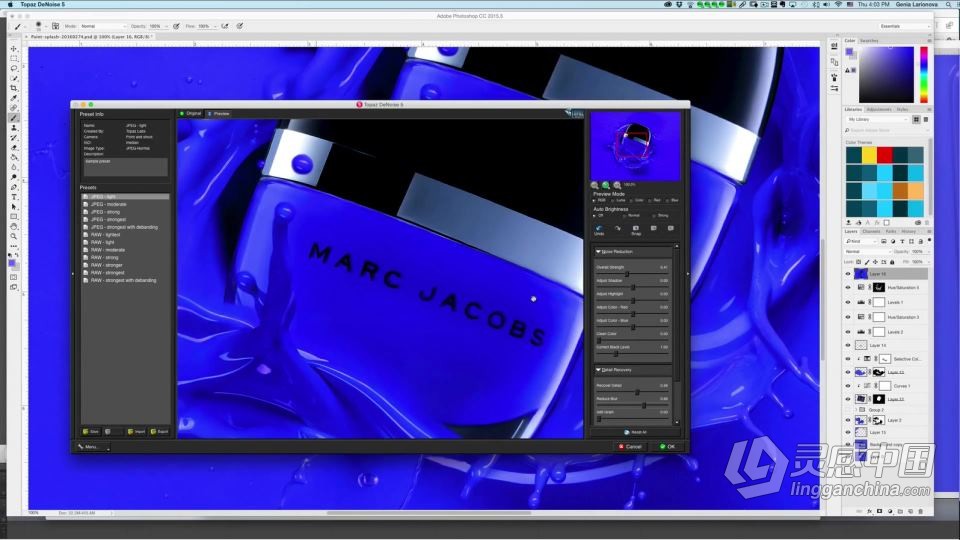This screenshot has height=540, width=960.
Task: Select the Lasso tool
Action: click(x=13, y=68)
